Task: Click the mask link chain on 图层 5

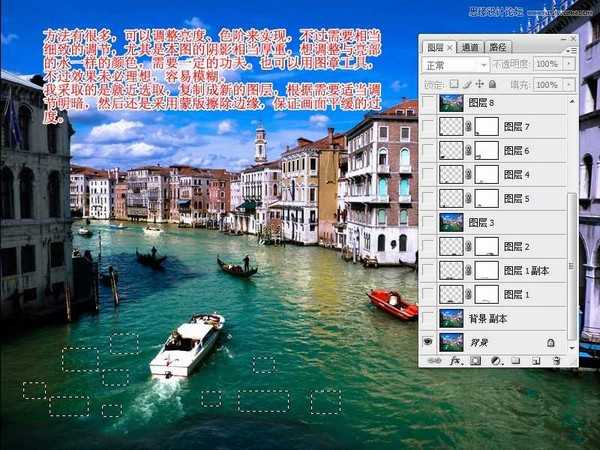Action: pyautogui.click(x=468, y=199)
